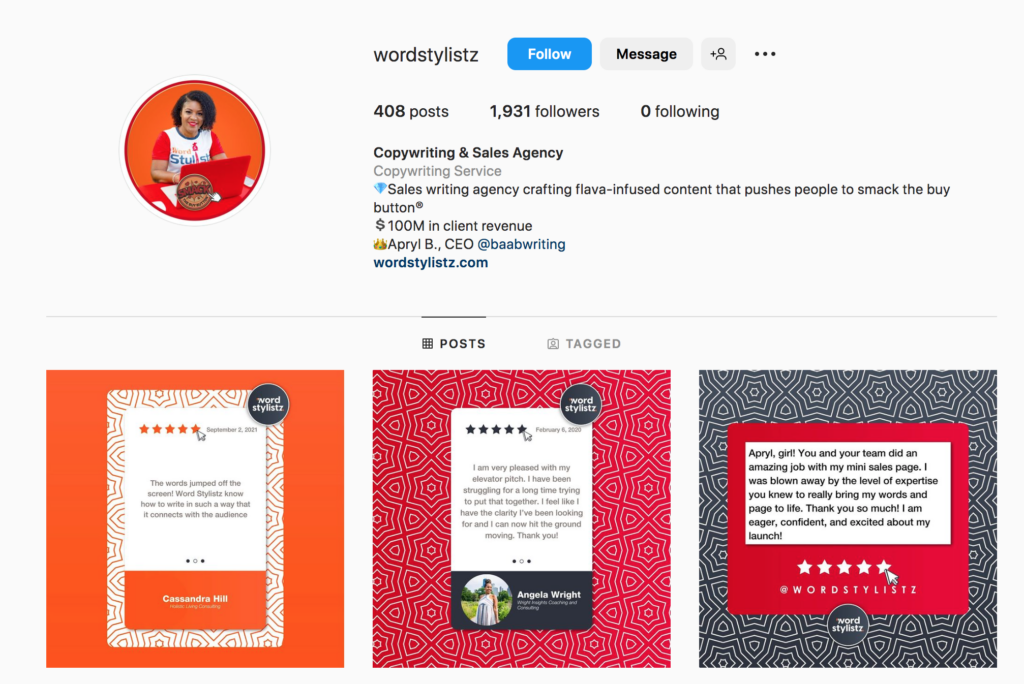Click the tagged-photo icon beside TAGGED
Viewport: 1024px width, 684px height.
pos(552,344)
